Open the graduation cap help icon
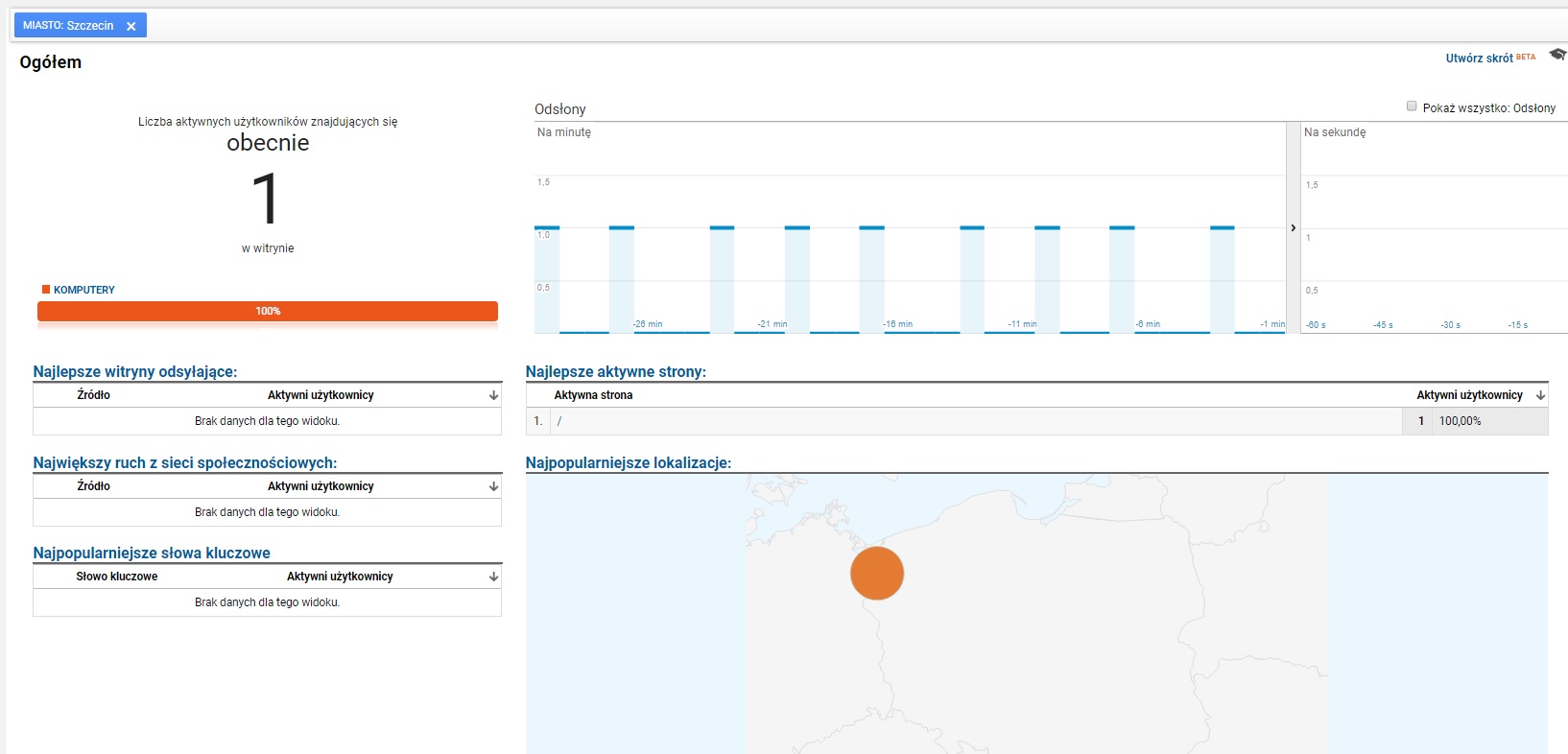 click(x=1557, y=55)
